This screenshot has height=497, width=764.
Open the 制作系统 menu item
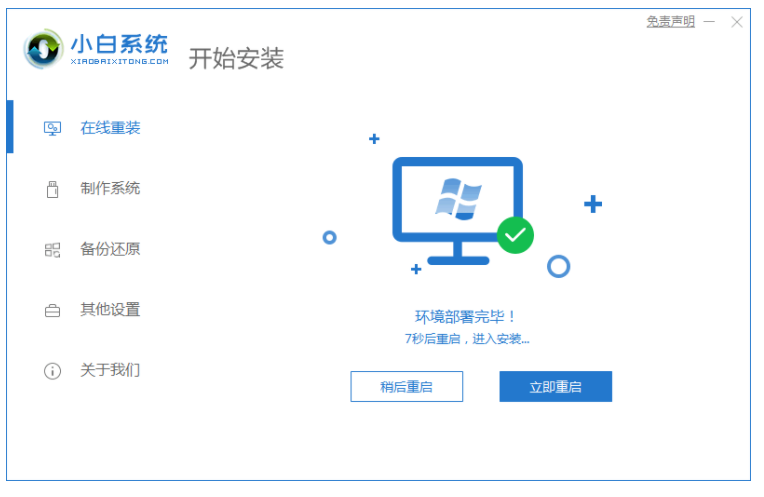(x=110, y=189)
